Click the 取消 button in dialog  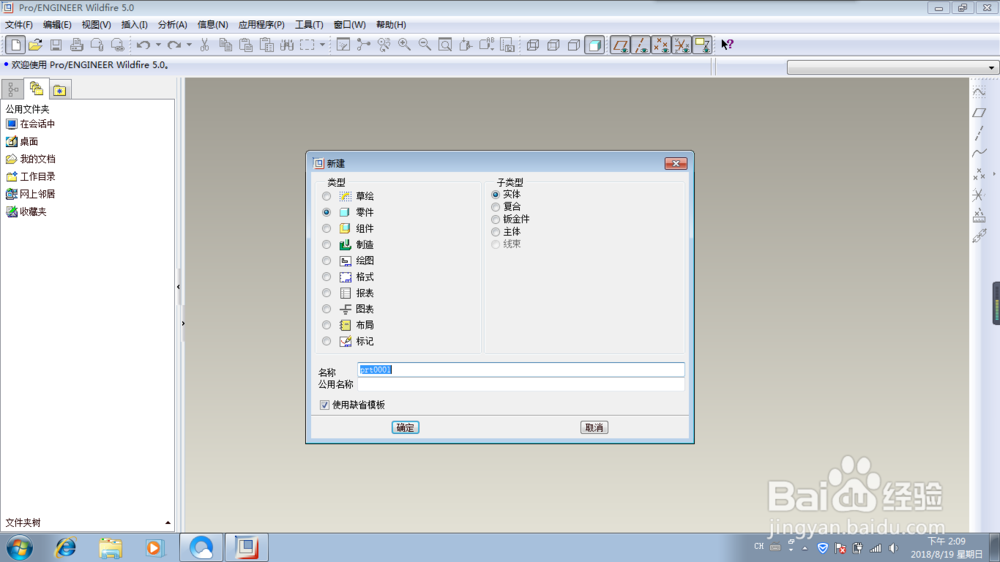pos(594,427)
